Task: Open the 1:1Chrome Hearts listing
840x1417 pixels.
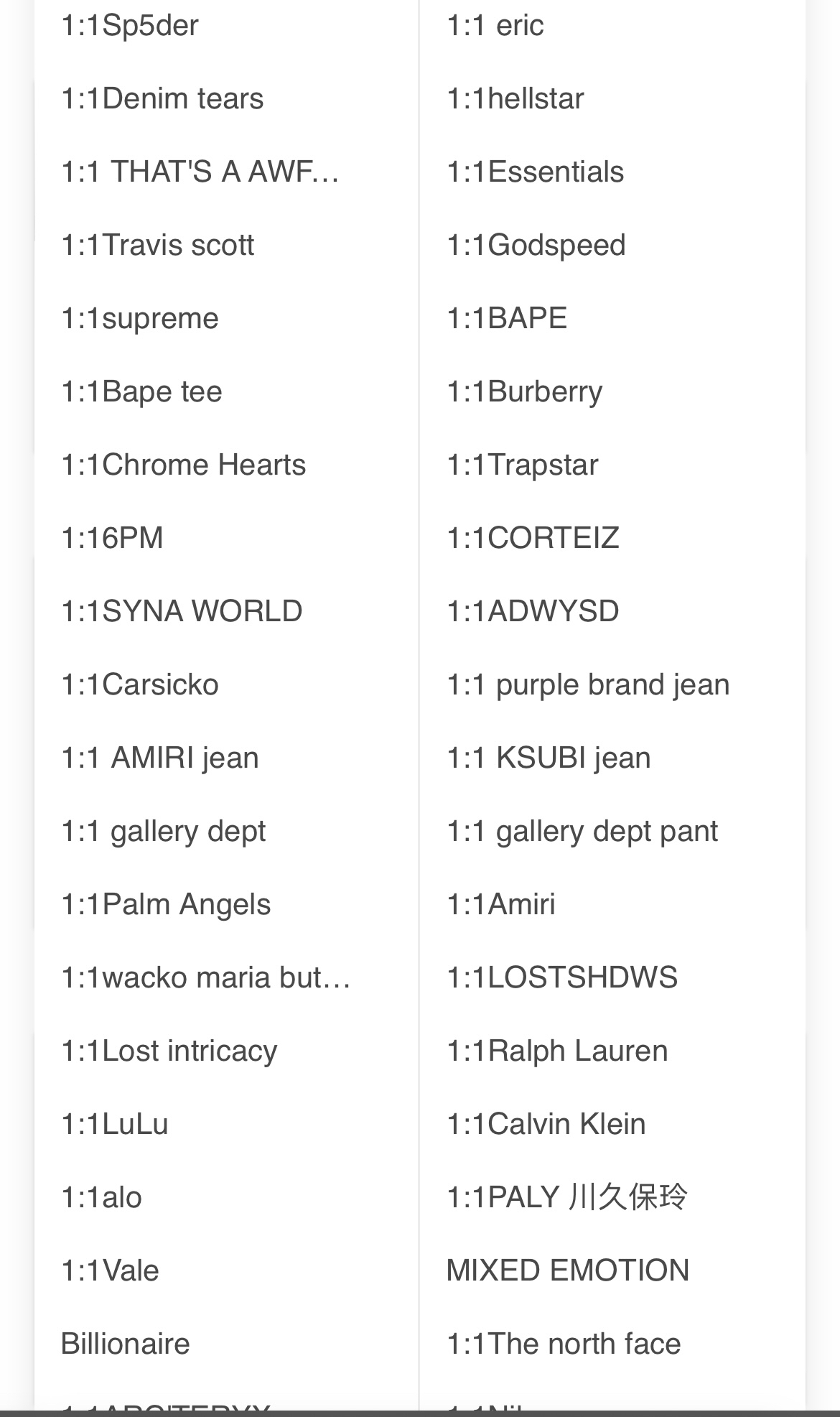Action: 184,465
